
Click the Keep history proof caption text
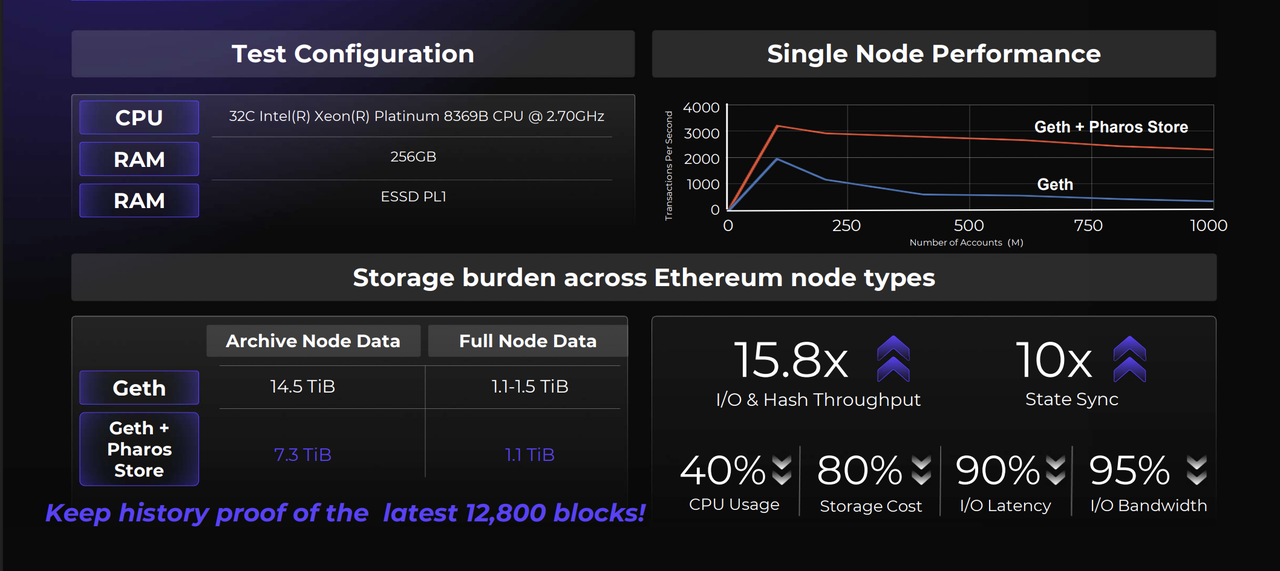pyautogui.click(x=345, y=514)
